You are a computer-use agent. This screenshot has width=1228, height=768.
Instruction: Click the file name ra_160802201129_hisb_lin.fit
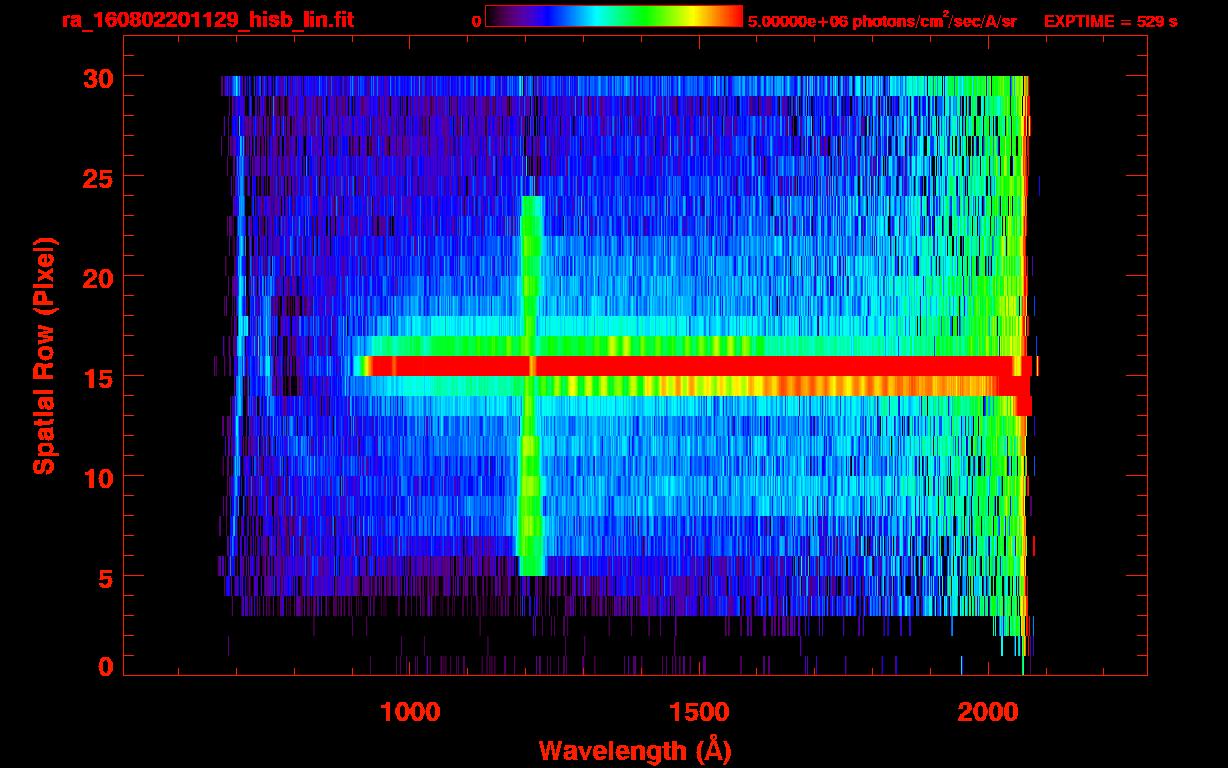click(x=207, y=20)
